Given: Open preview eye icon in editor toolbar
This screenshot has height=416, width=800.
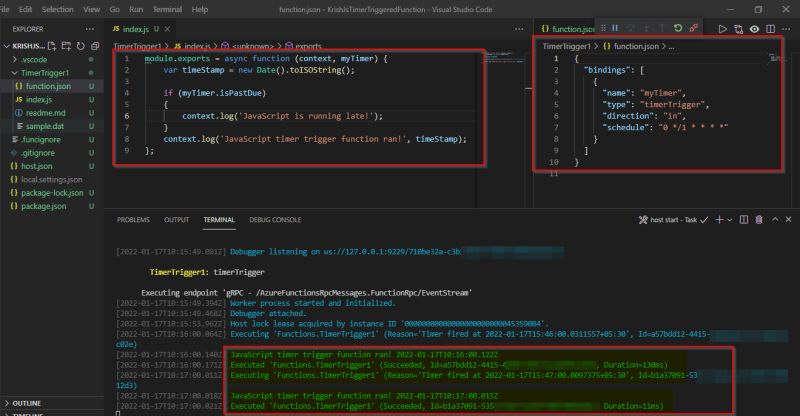Looking at the screenshot, I should tap(755, 29).
